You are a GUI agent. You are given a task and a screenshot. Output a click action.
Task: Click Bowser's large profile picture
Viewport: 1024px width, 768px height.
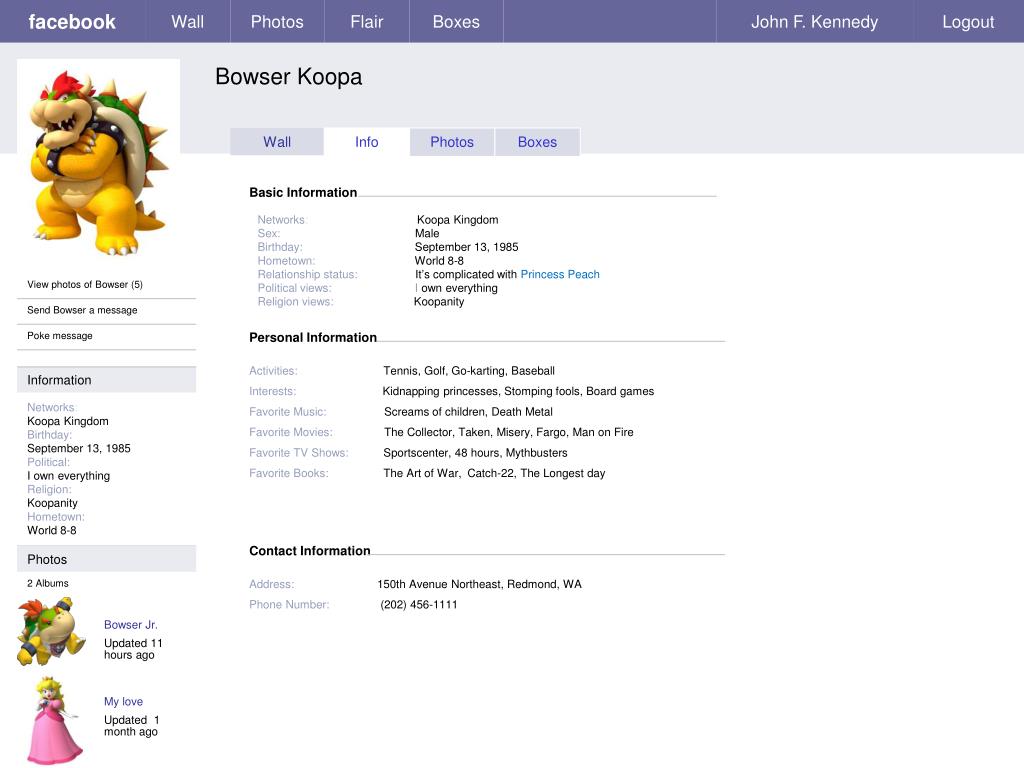[99, 163]
